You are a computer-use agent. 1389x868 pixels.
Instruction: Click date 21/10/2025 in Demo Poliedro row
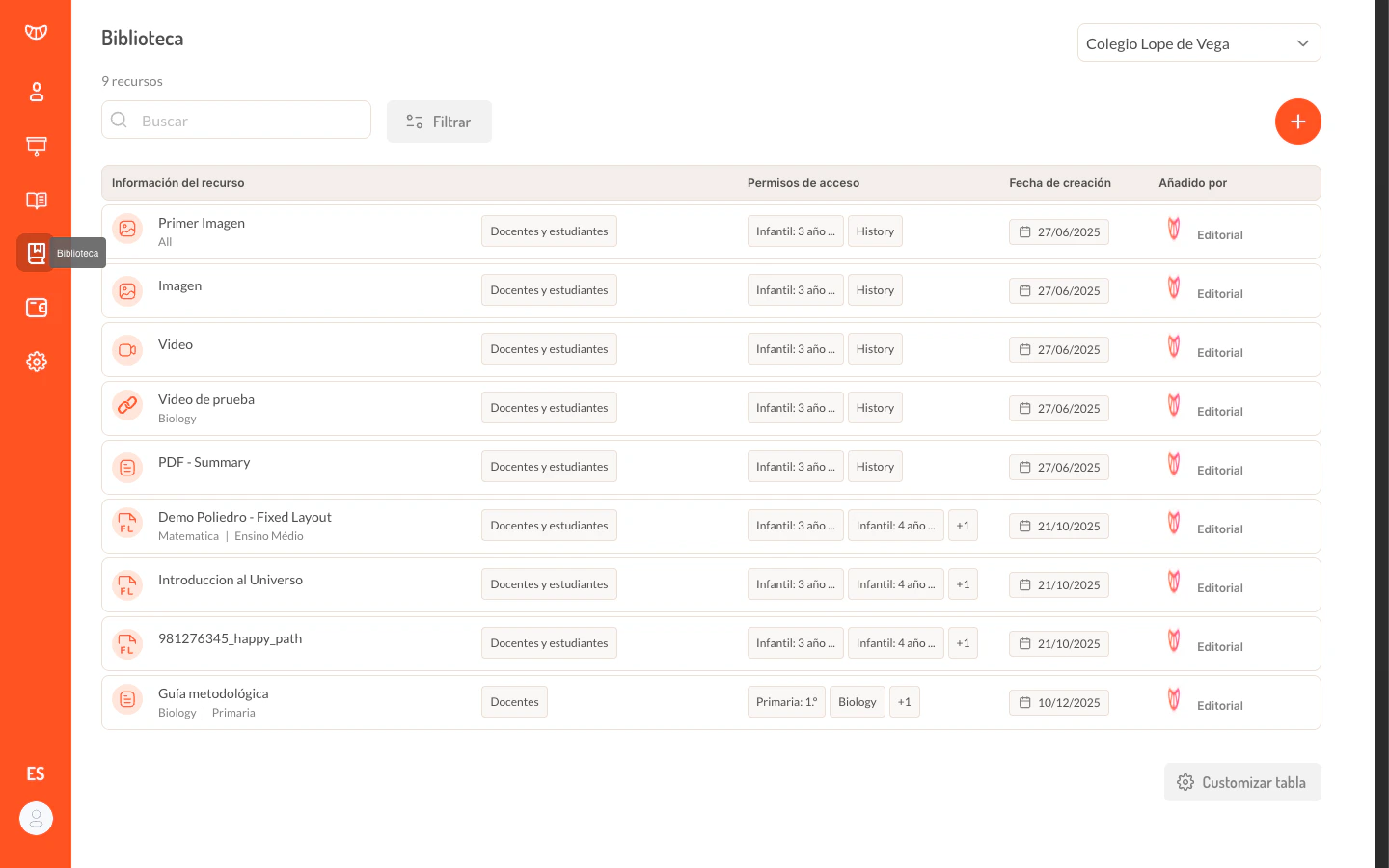[1059, 526]
